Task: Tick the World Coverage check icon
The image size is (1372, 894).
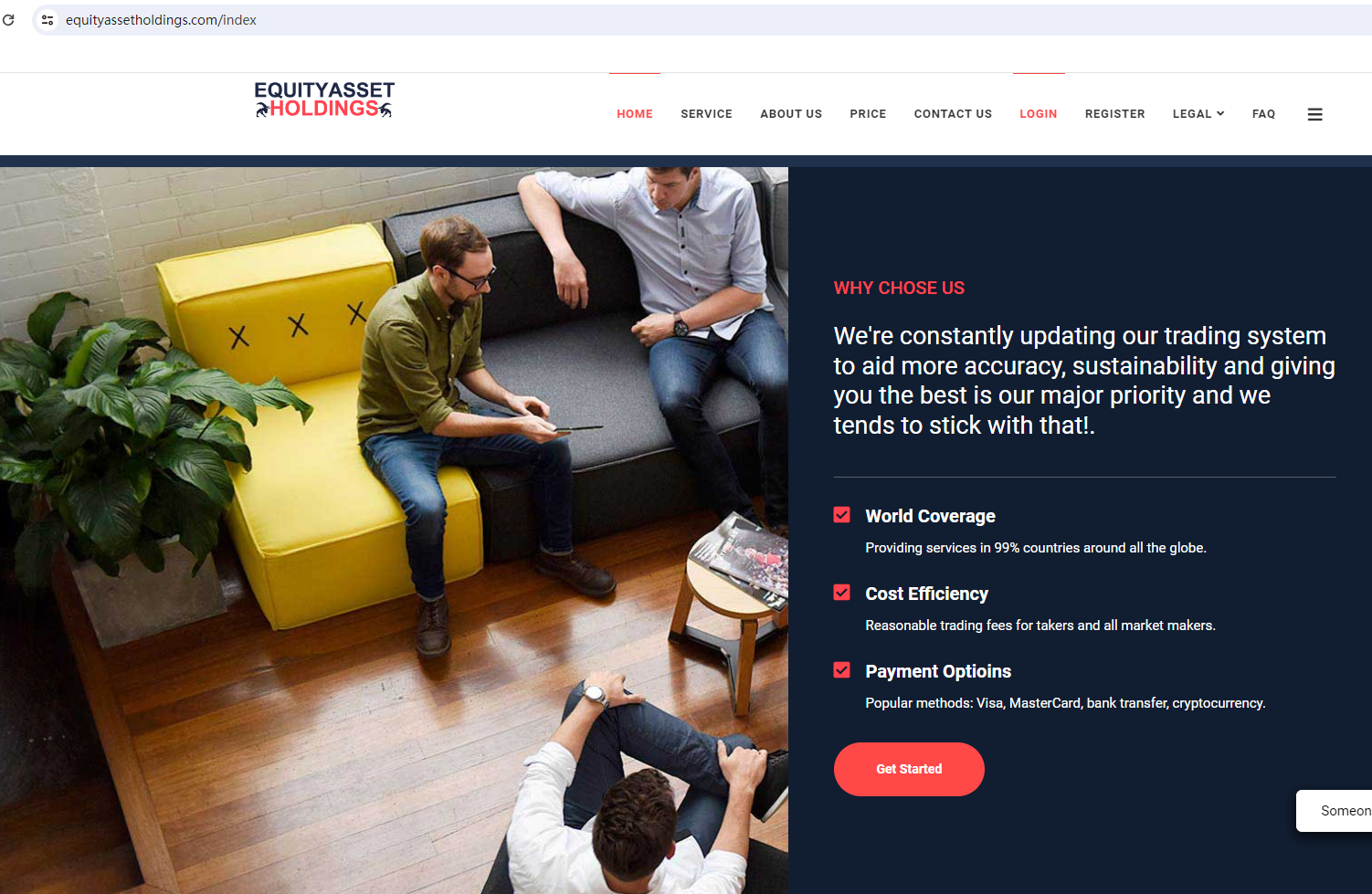Action: 842,515
